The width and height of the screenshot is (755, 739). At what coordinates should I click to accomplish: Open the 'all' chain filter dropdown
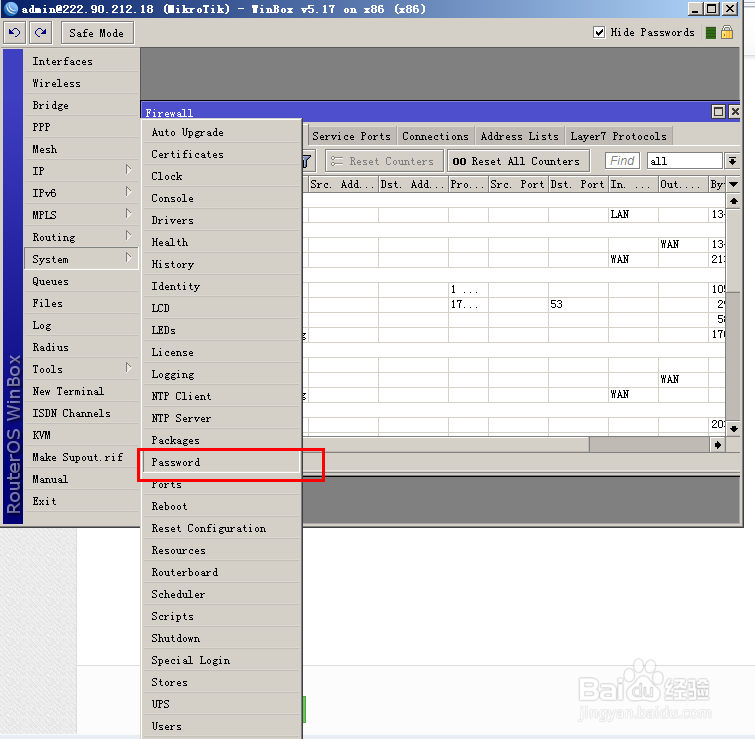pyautogui.click(x=732, y=161)
